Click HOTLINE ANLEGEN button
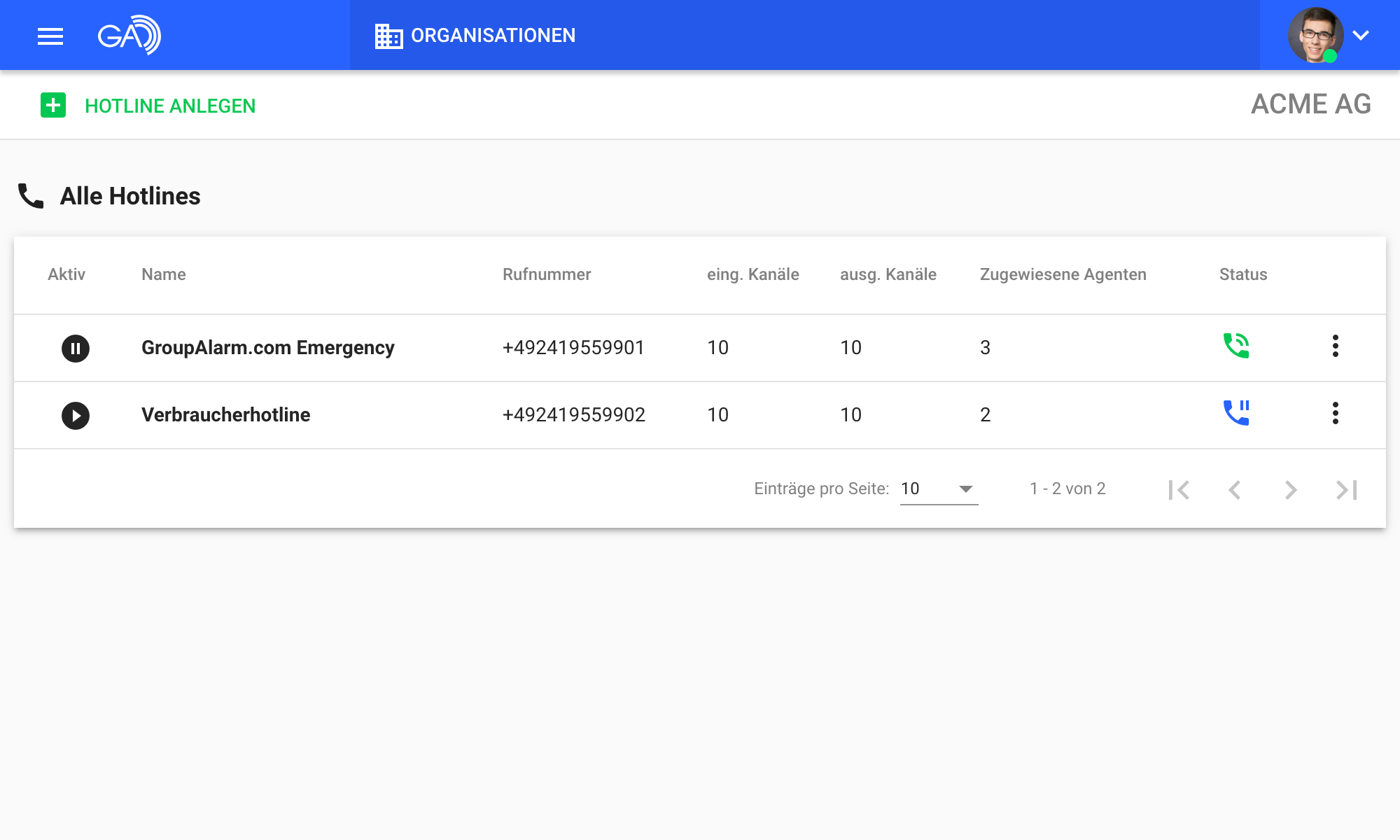The height and width of the screenshot is (840, 1400). pyautogui.click(x=170, y=106)
